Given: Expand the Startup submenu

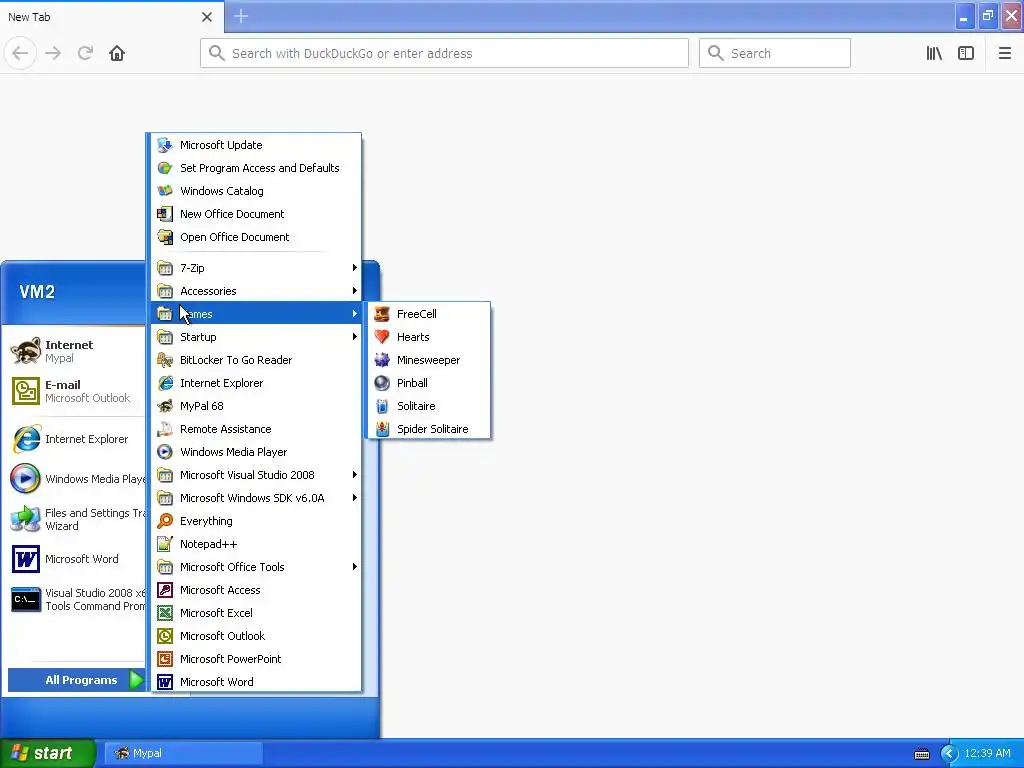Looking at the screenshot, I should (257, 336).
